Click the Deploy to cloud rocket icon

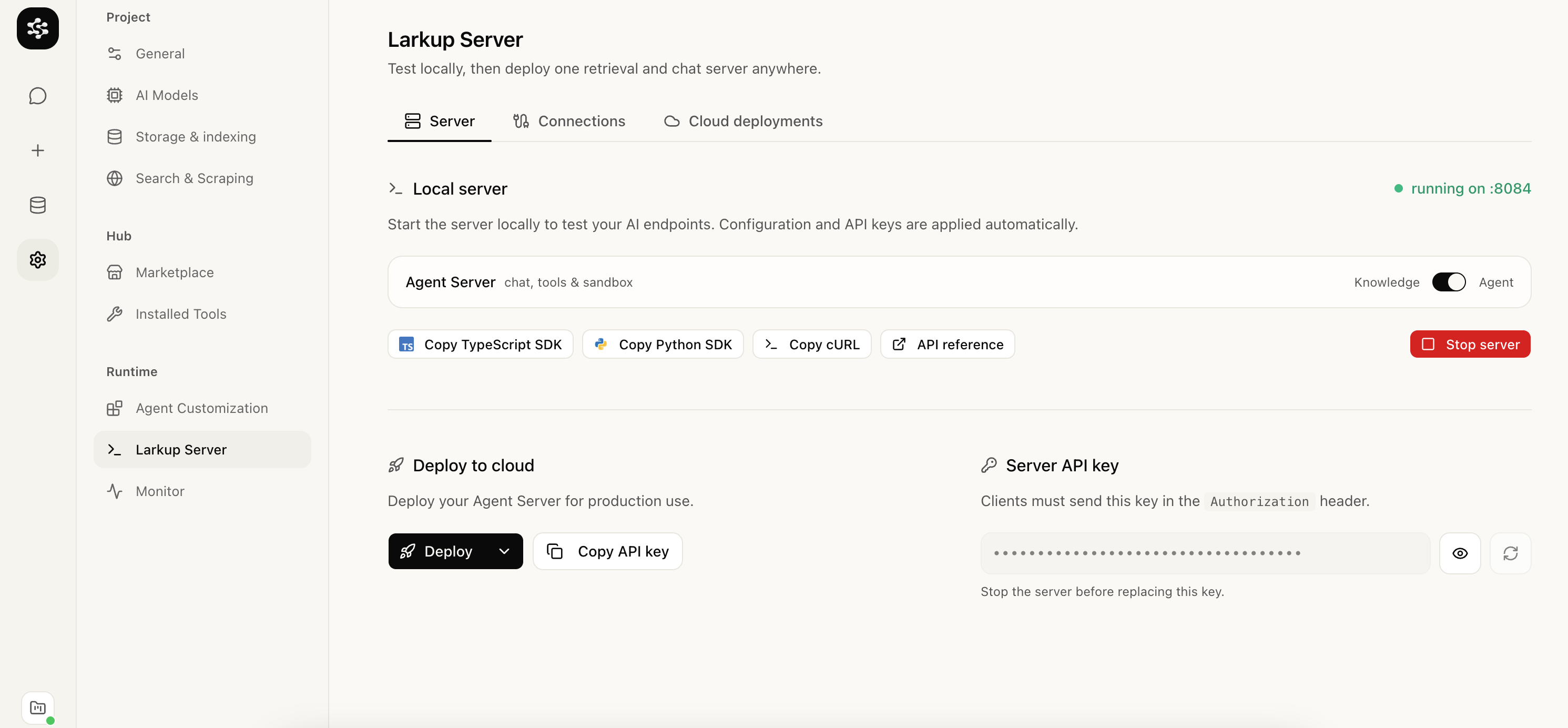(395, 466)
